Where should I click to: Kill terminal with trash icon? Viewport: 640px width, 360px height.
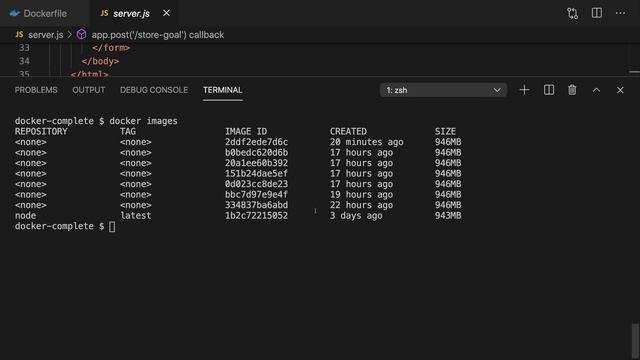[x=572, y=90]
